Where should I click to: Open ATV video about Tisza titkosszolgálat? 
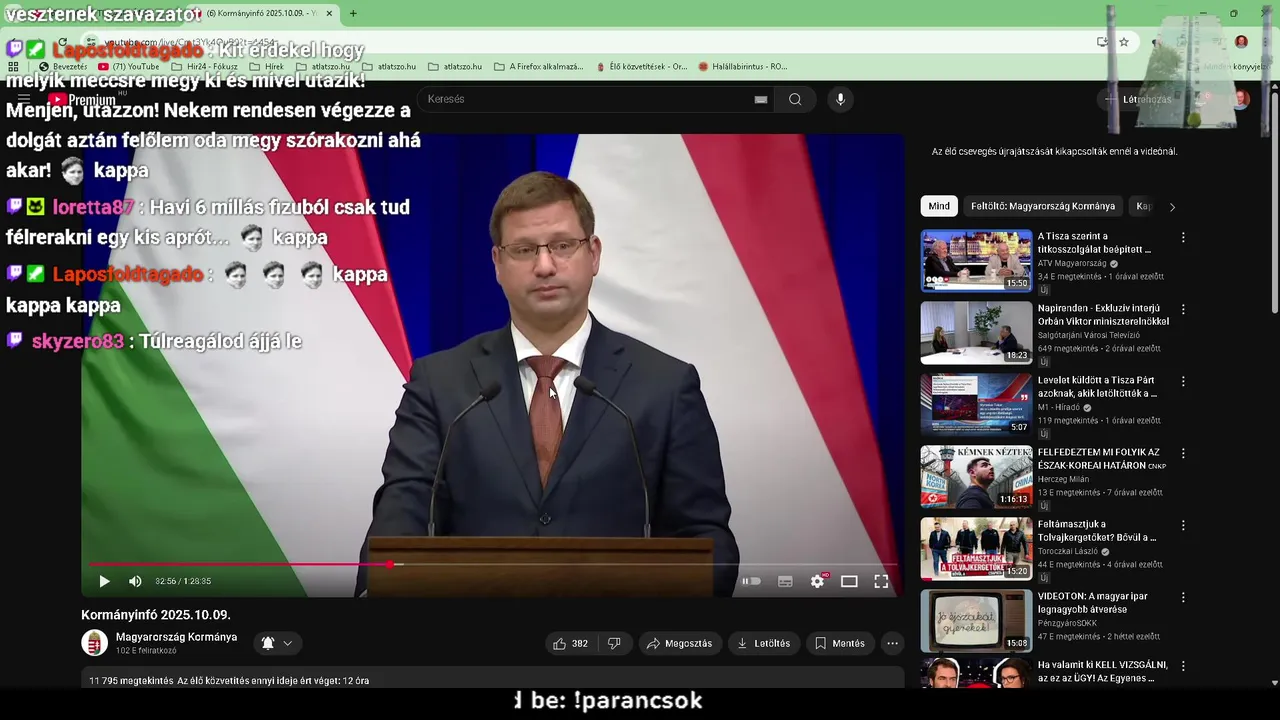[x=976, y=261]
